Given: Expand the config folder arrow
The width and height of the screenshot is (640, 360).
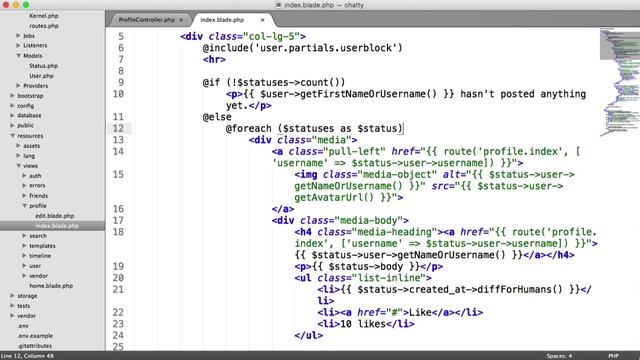Looking at the screenshot, I should click(12, 105).
